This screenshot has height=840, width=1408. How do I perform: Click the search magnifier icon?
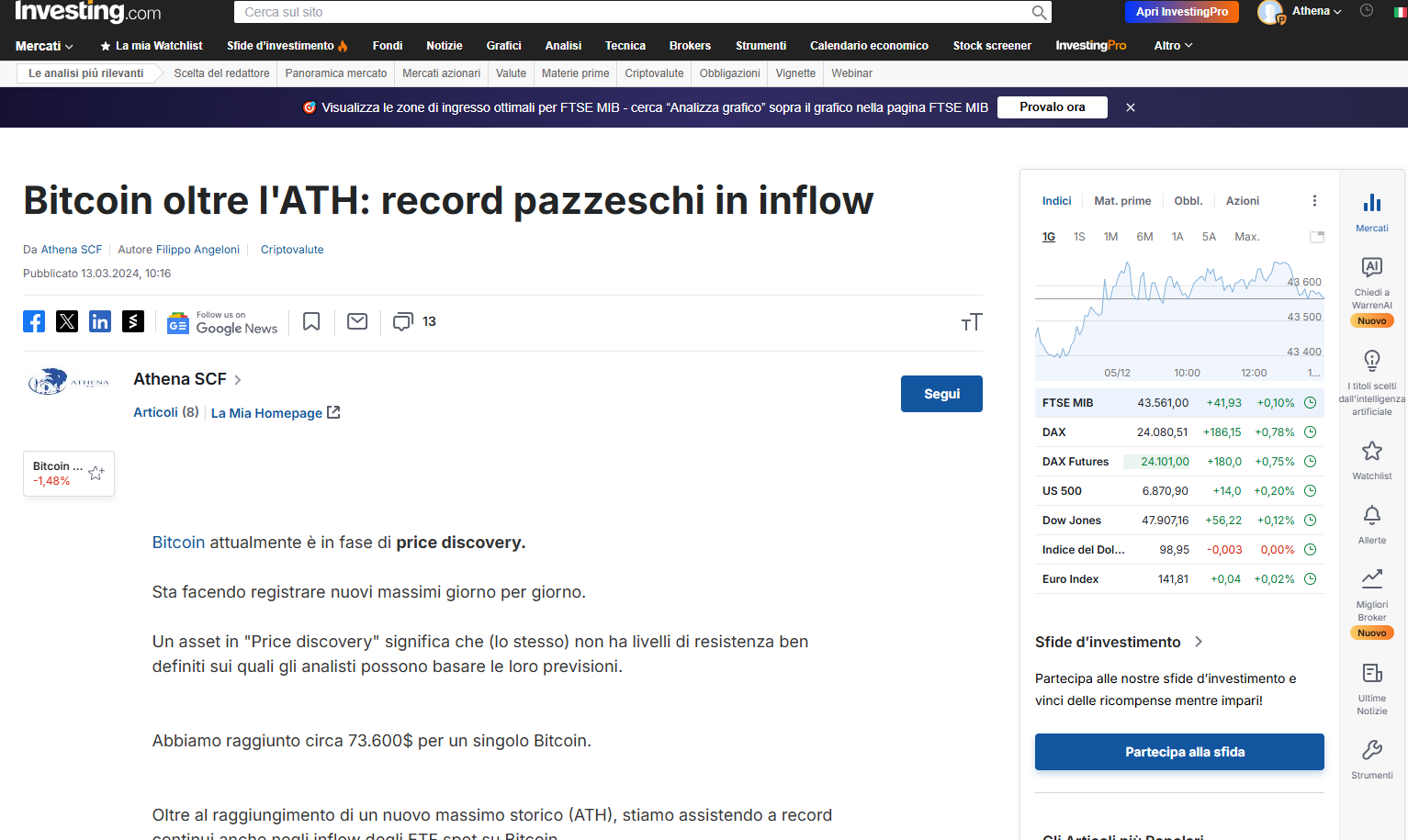(1039, 12)
